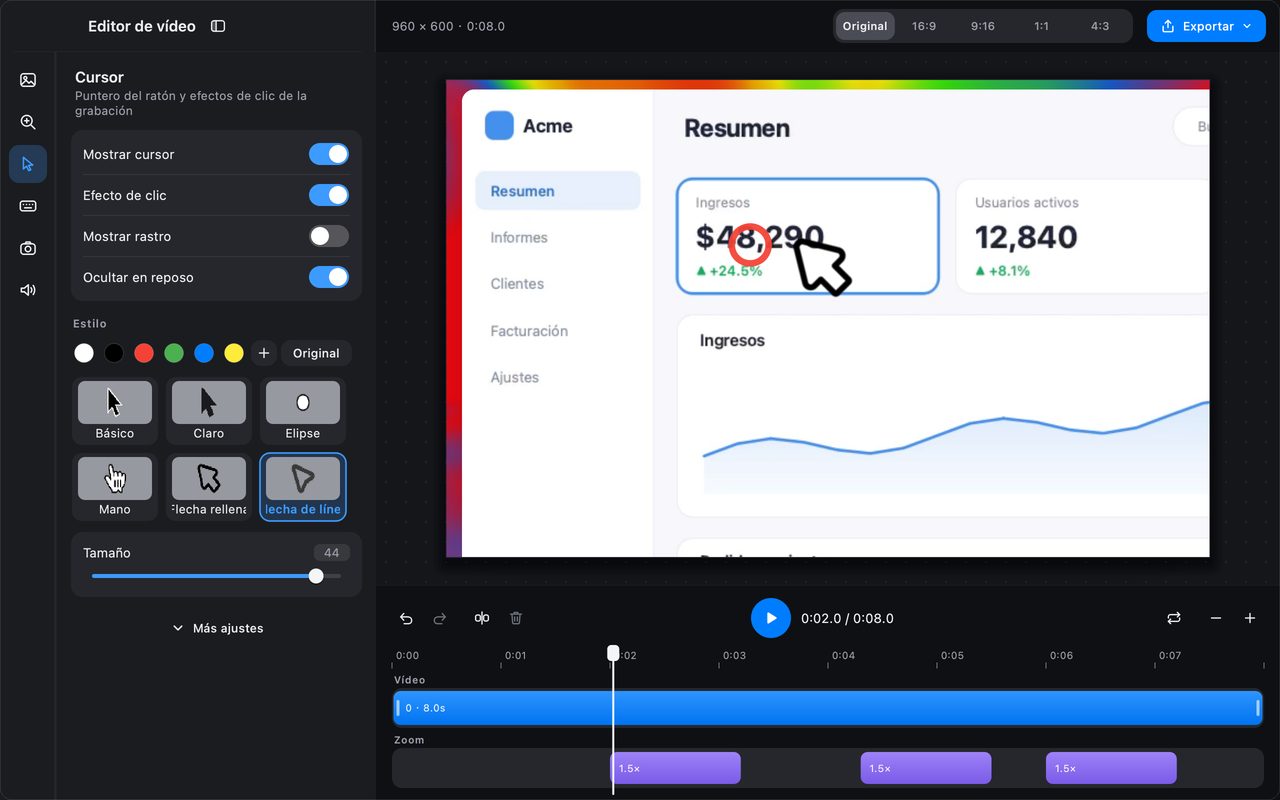Select the Claro cursor style

pyautogui.click(x=209, y=411)
